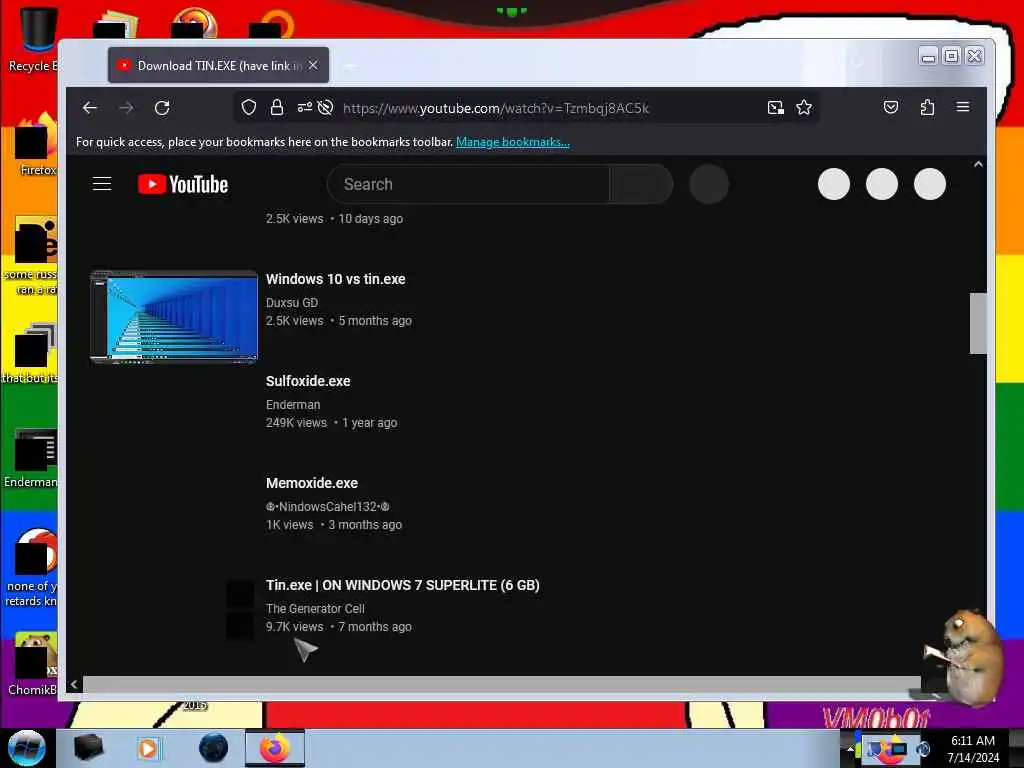Click the YouTube URL address bar
Screen dimensions: 1024x768
tap(496, 108)
